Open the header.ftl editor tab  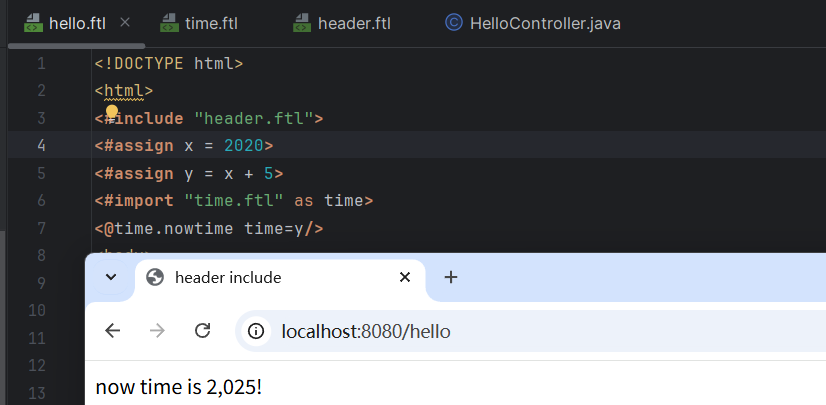(x=353, y=22)
